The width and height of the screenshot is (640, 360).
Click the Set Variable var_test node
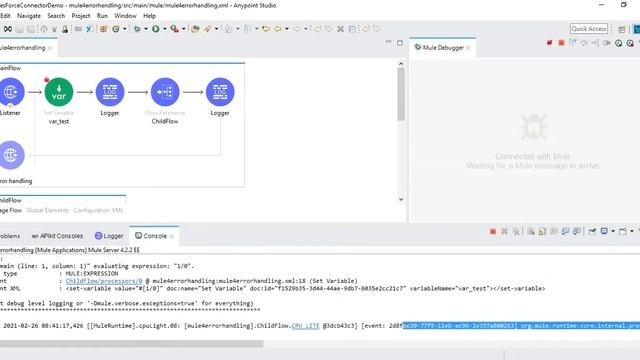(x=59, y=92)
